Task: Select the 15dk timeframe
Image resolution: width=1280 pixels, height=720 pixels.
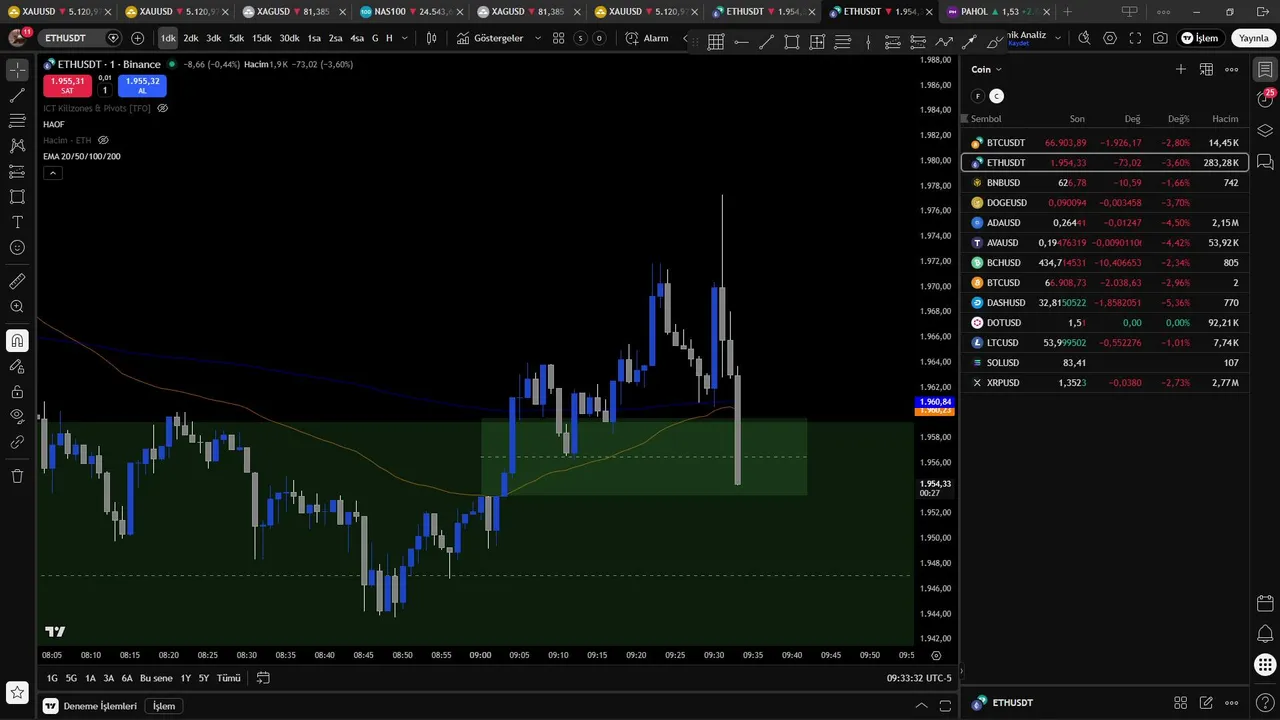Action: tap(262, 38)
